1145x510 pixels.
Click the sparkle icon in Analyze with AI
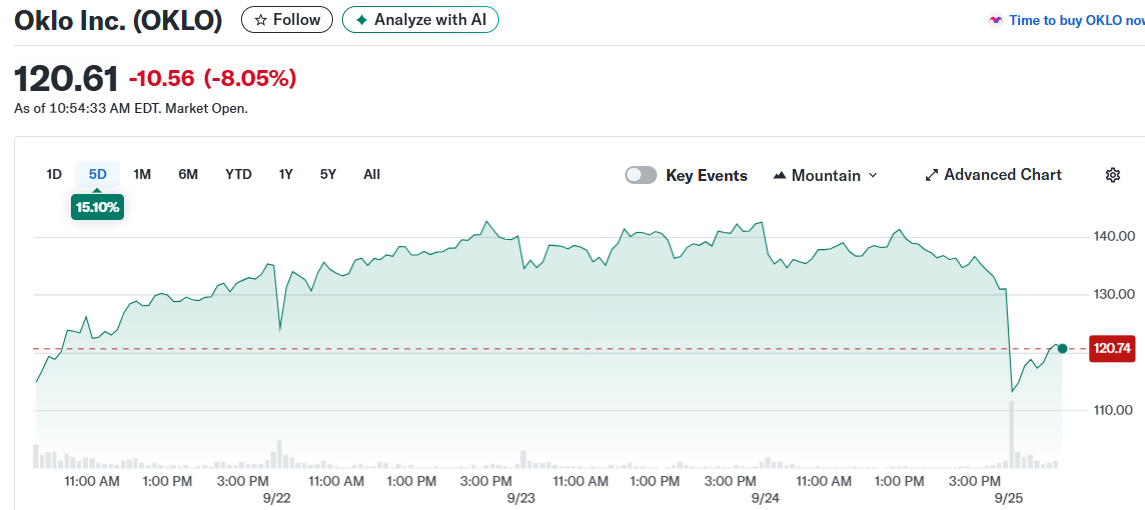[361, 20]
